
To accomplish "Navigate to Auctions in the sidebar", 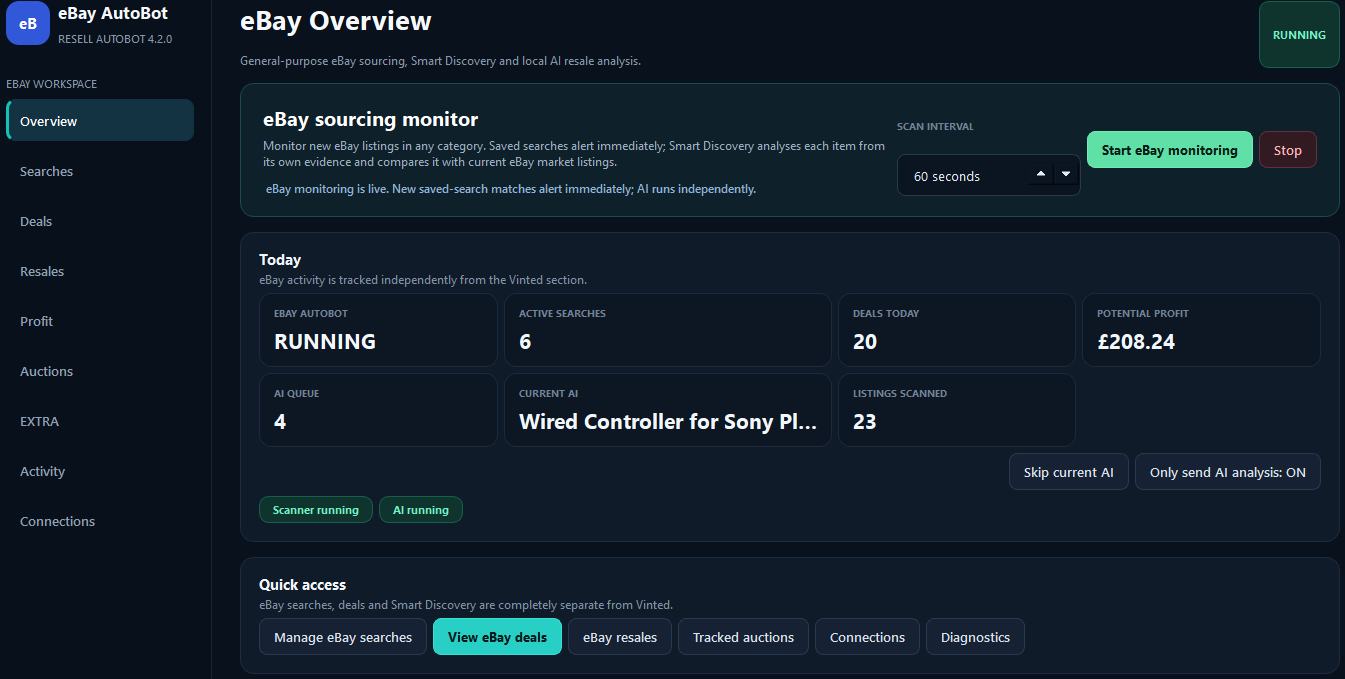I will [100, 371].
